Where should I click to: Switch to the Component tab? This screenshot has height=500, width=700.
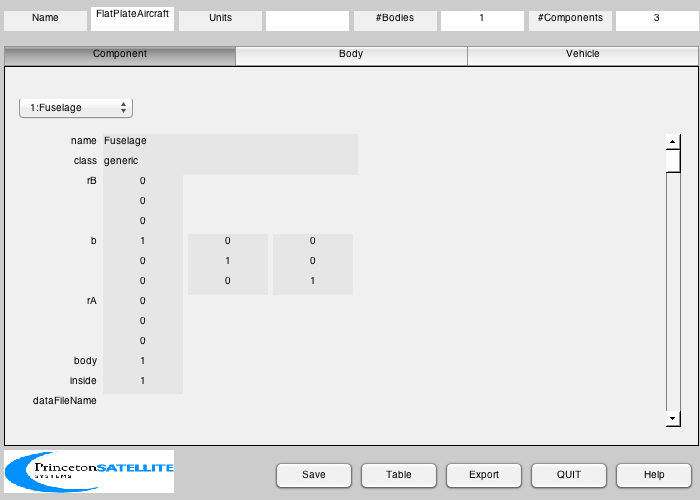tap(120, 55)
